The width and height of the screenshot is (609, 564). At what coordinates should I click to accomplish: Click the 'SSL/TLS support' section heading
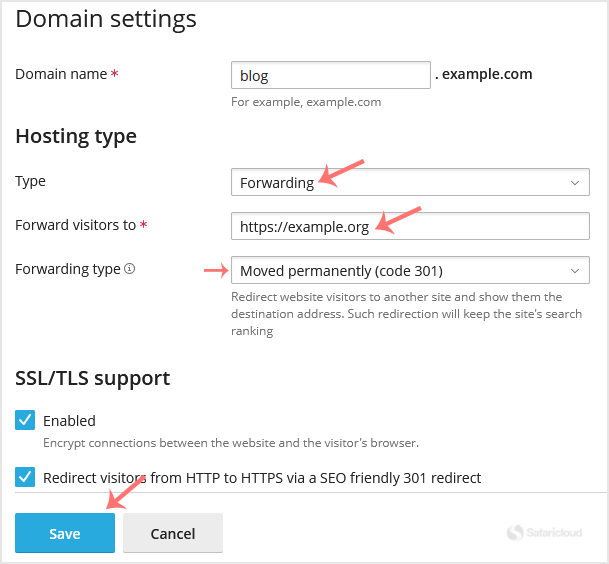point(93,378)
